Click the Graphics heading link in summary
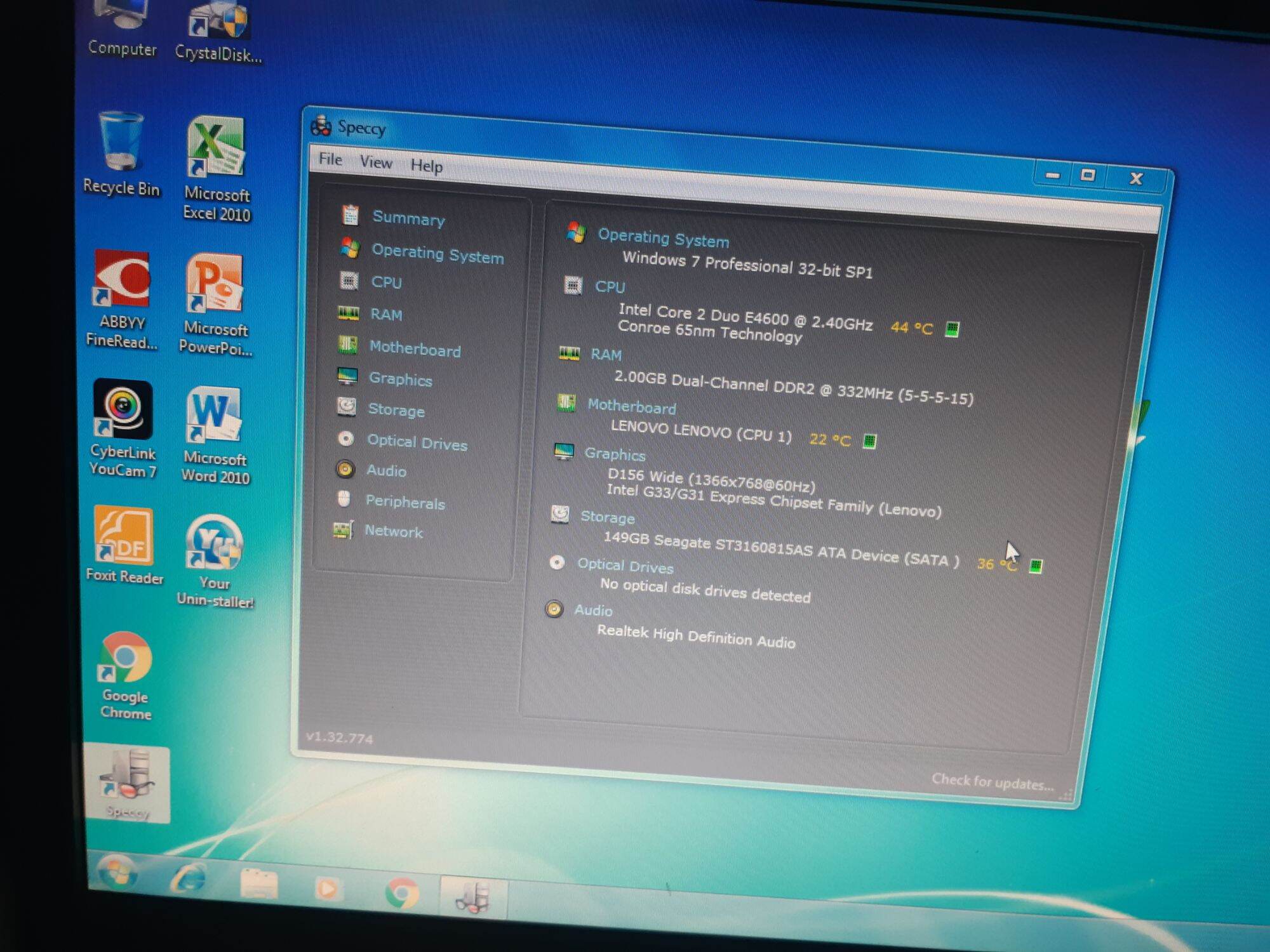Image resolution: width=1270 pixels, height=952 pixels. [x=615, y=454]
